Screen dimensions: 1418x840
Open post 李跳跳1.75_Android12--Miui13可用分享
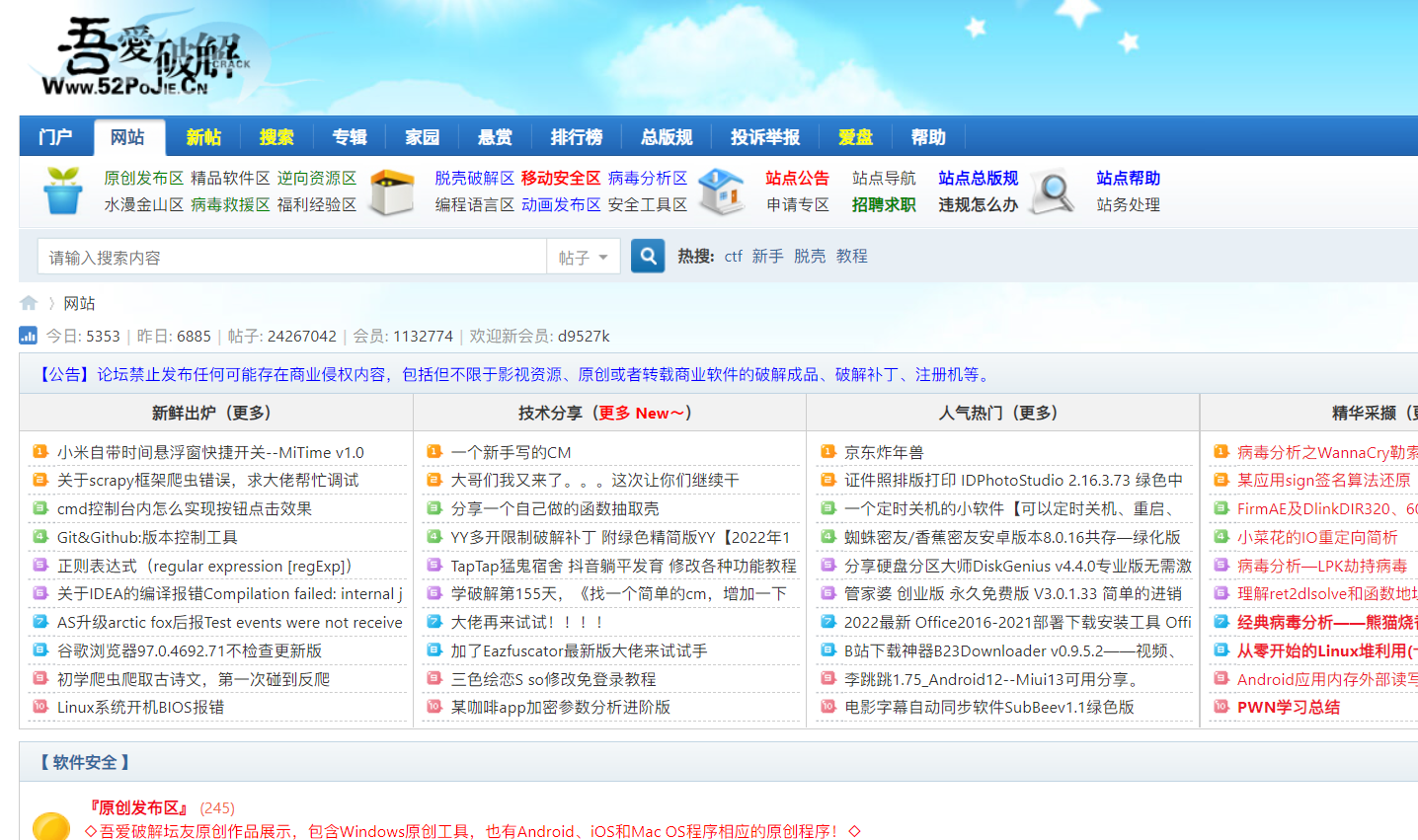coord(995,679)
